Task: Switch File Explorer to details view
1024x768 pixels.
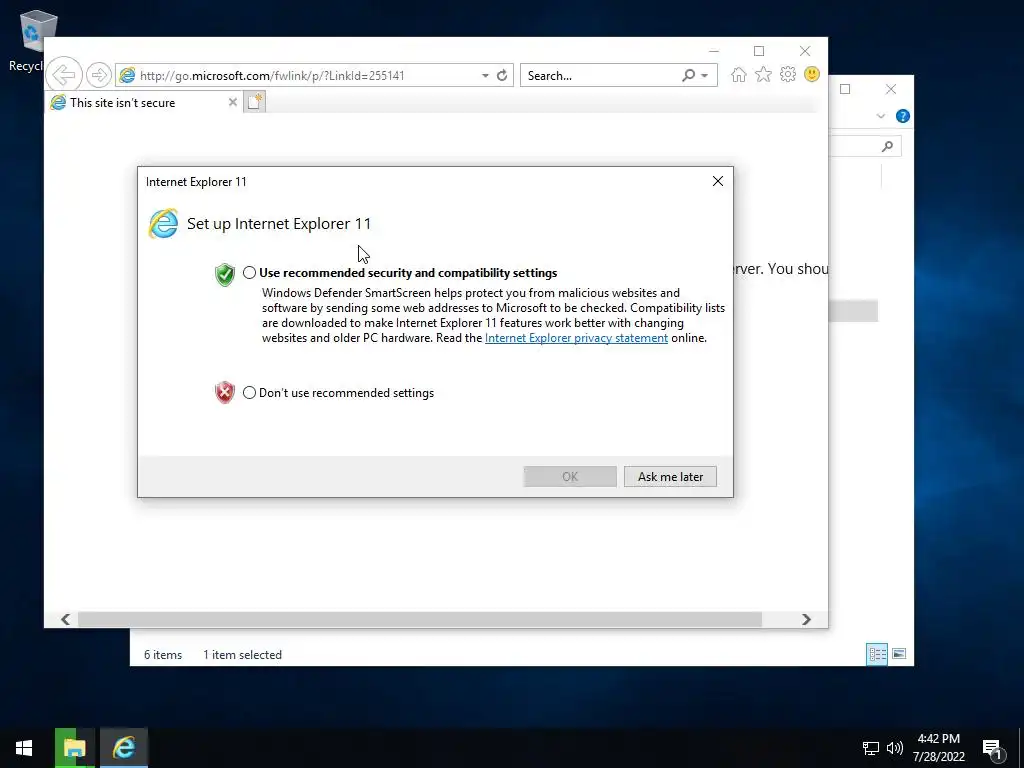Action: tap(877, 654)
